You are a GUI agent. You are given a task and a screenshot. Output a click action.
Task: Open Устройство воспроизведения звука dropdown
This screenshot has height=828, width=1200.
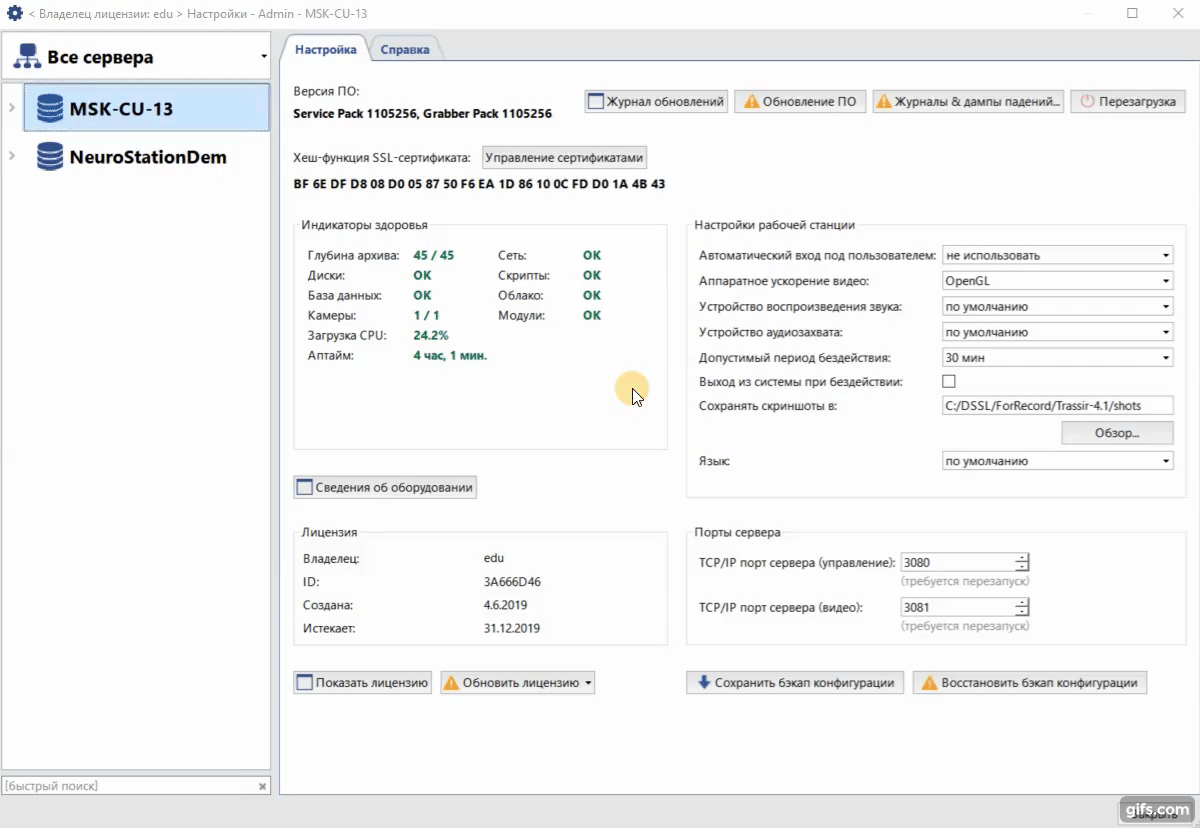coord(1058,307)
